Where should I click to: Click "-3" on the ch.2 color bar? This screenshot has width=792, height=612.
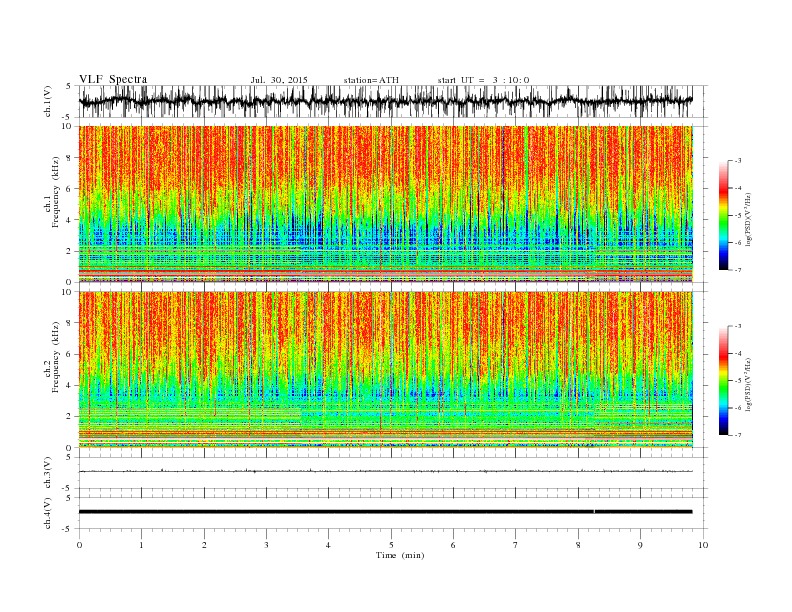pyautogui.click(x=738, y=326)
